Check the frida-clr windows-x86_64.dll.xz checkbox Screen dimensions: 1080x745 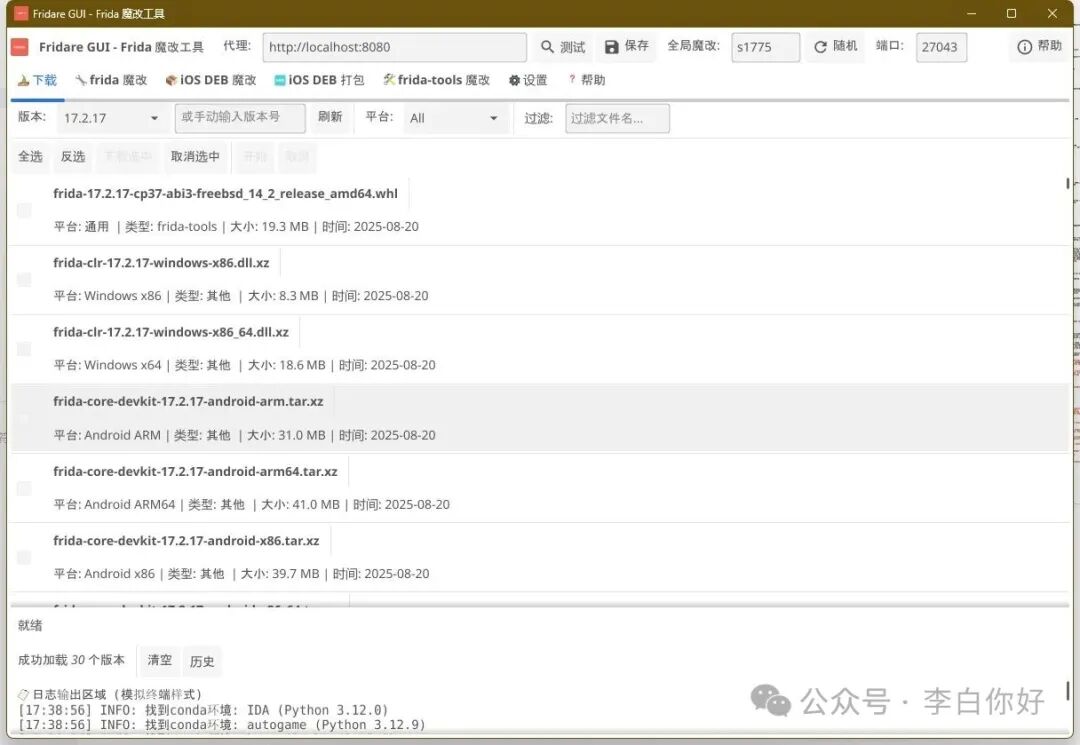24,349
